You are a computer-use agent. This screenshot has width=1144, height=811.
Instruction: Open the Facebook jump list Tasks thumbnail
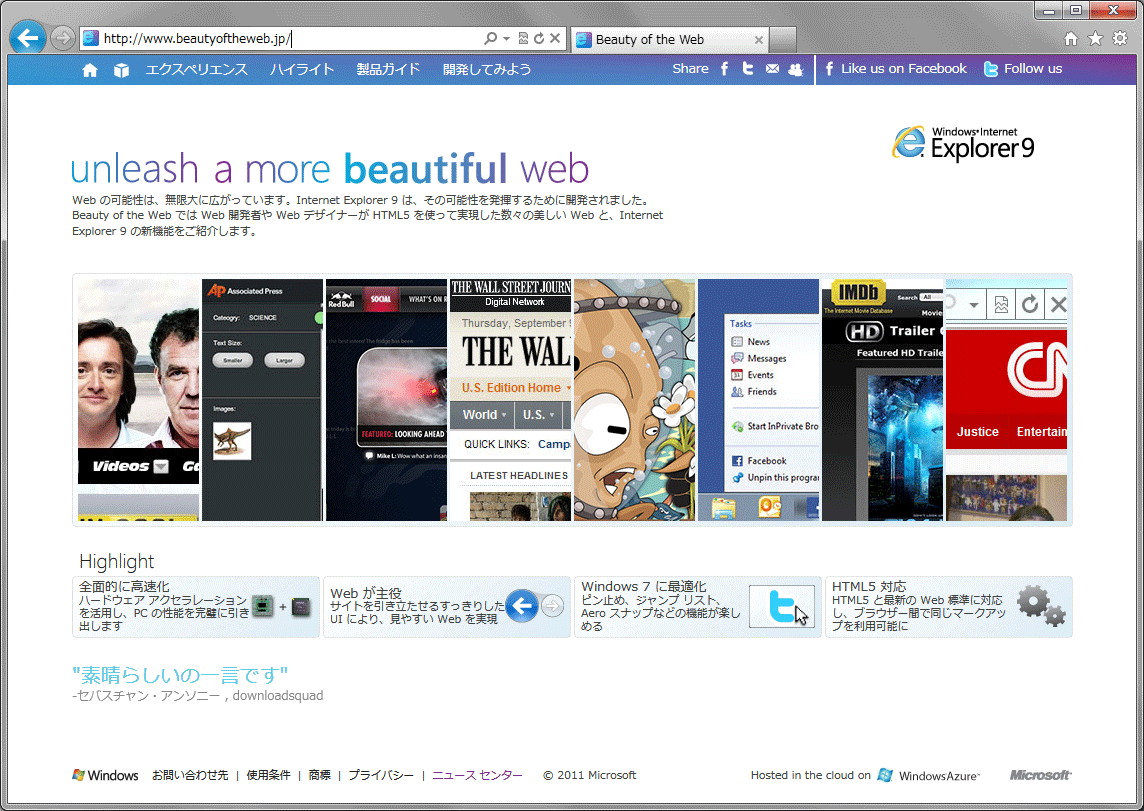759,400
